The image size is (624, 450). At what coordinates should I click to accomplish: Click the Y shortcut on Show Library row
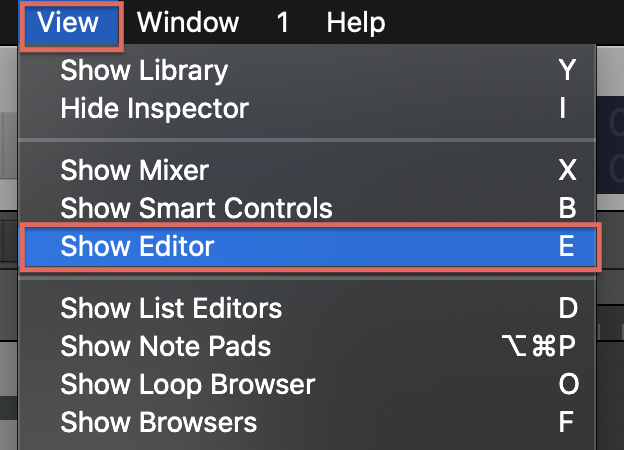pyautogui.click(x=567, y=71)
